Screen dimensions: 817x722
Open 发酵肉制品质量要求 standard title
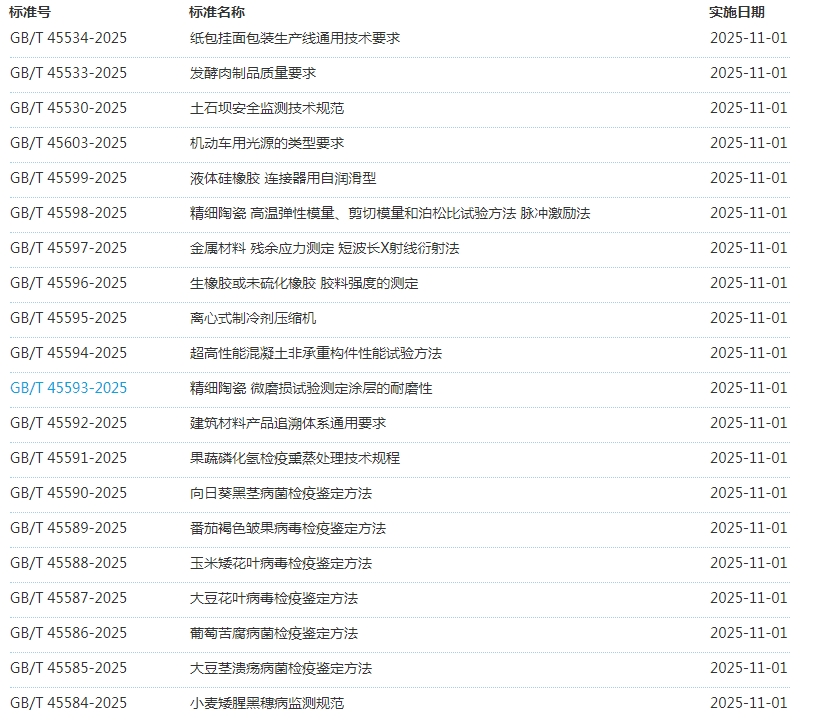(x=253, y=73)
